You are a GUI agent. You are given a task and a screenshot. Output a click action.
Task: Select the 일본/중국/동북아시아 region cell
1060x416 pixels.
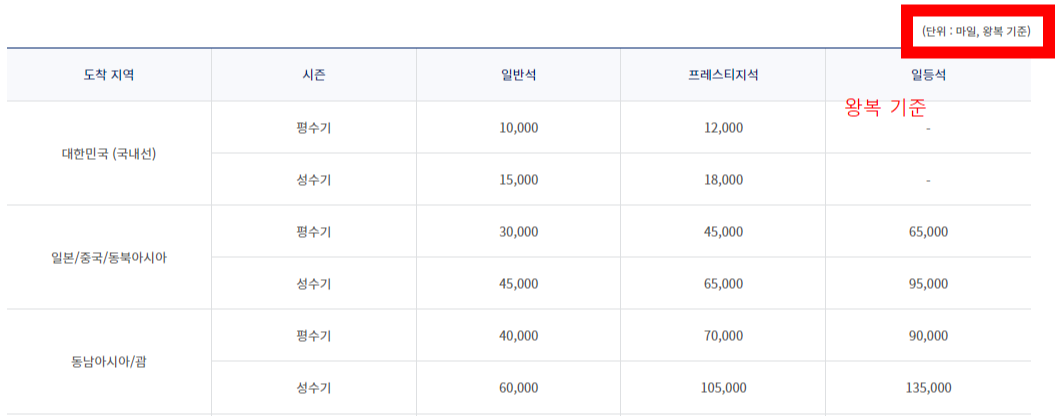point(109,258)
